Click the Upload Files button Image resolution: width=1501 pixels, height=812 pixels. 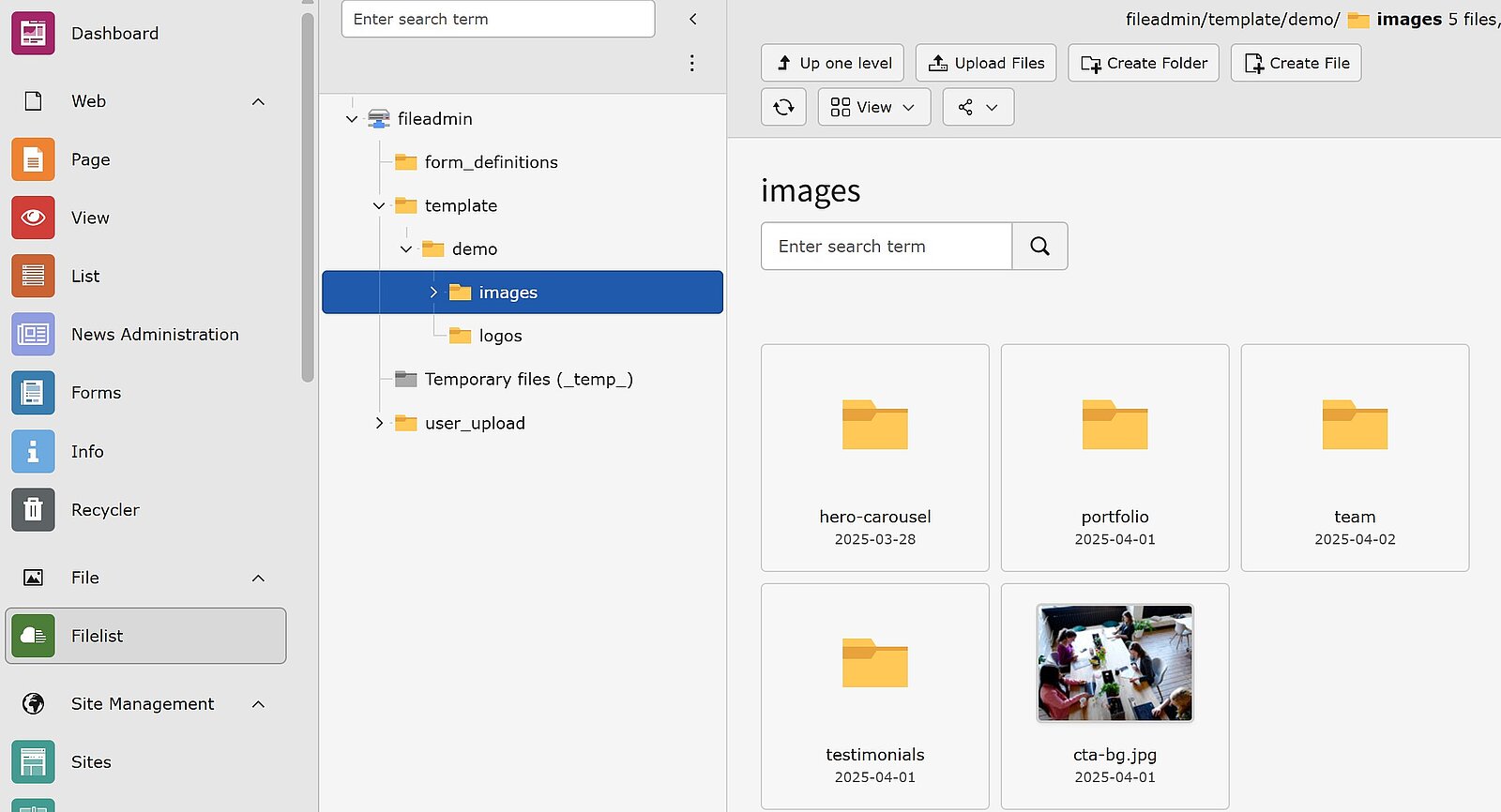pos(986,63)
